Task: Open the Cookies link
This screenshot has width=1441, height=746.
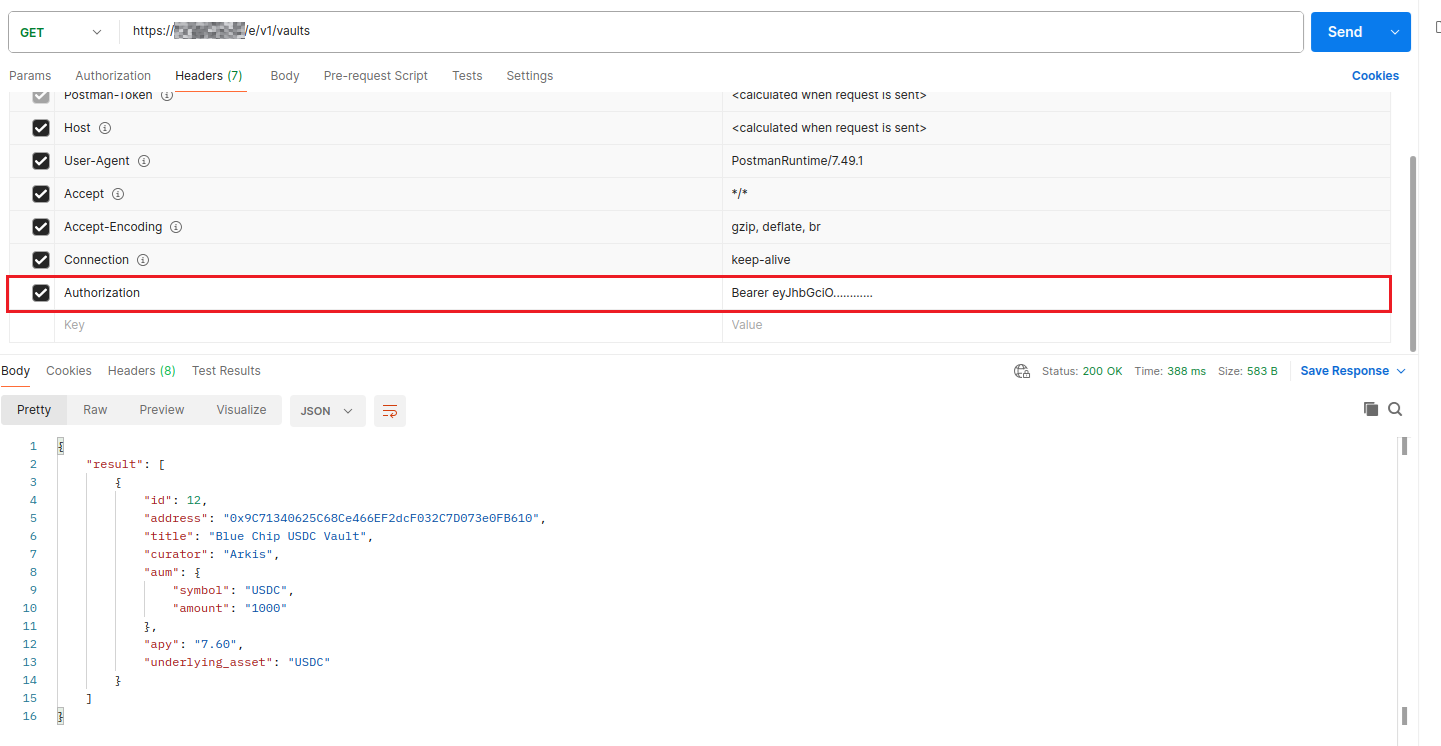Action: pyautogui.click(x=1375, y=76)
